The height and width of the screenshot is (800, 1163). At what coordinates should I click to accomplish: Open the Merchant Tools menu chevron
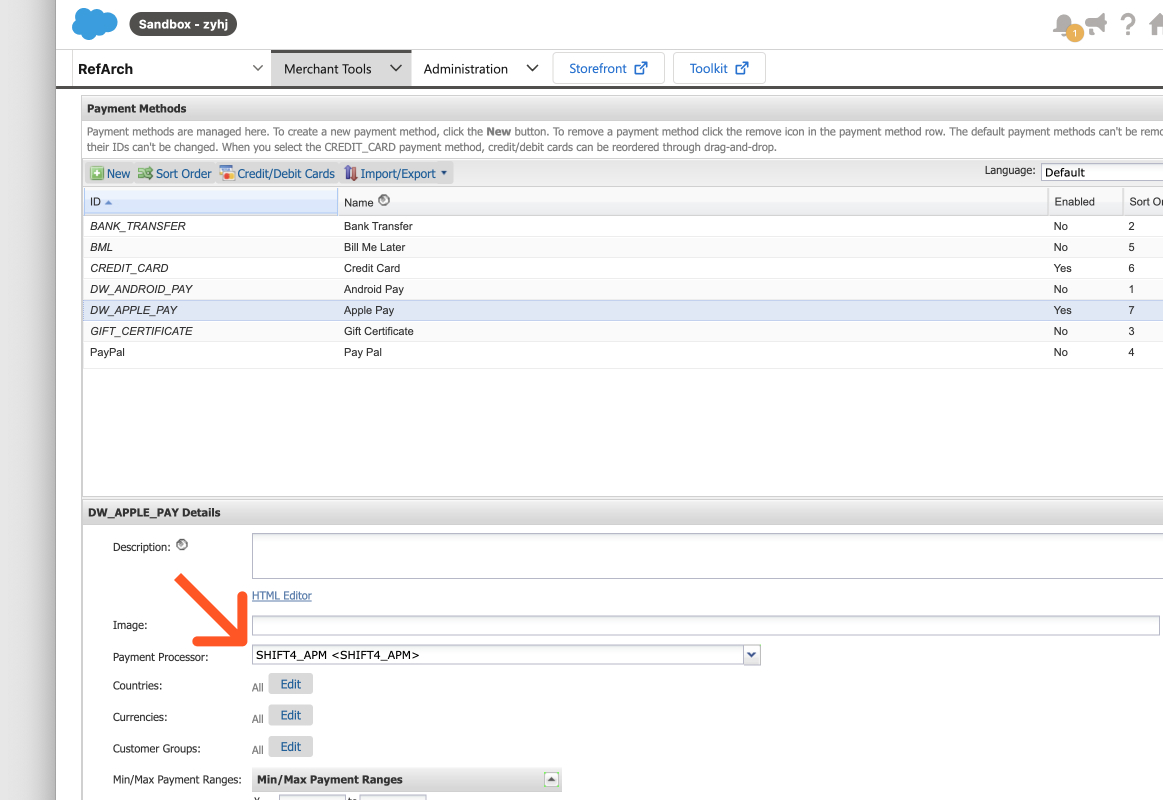[396, 68]
